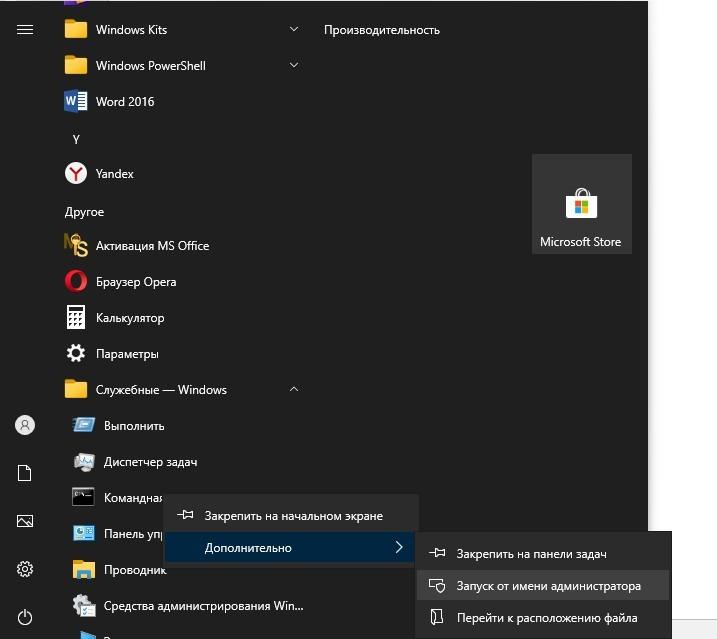Open Documents icon in the left sidebar
The height and width of the screenshot is (639, 717).
point(25,473)
